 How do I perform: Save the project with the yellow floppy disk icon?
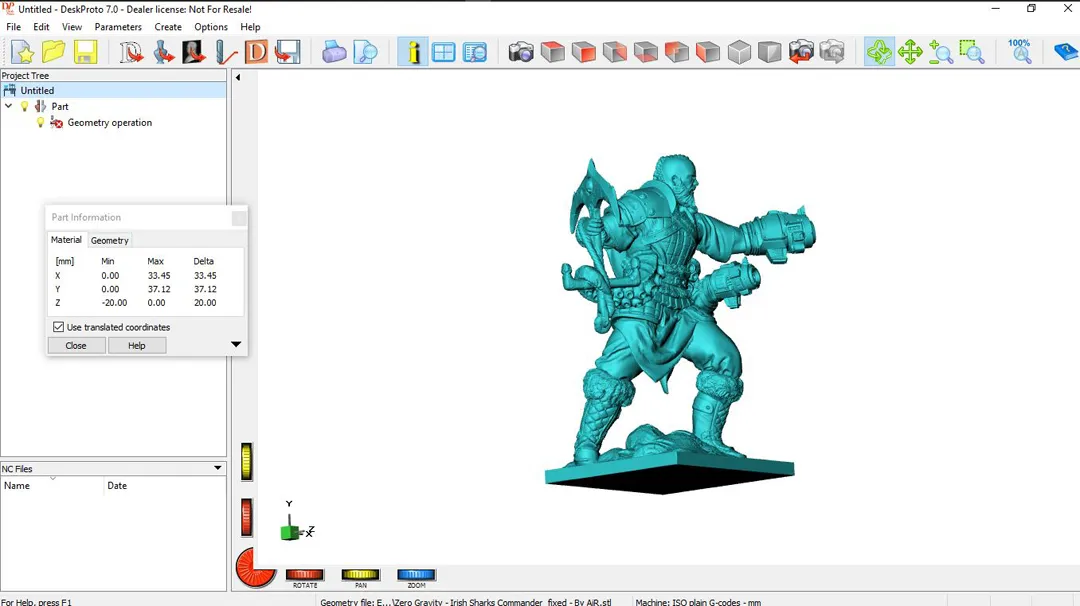coord(85,52)
